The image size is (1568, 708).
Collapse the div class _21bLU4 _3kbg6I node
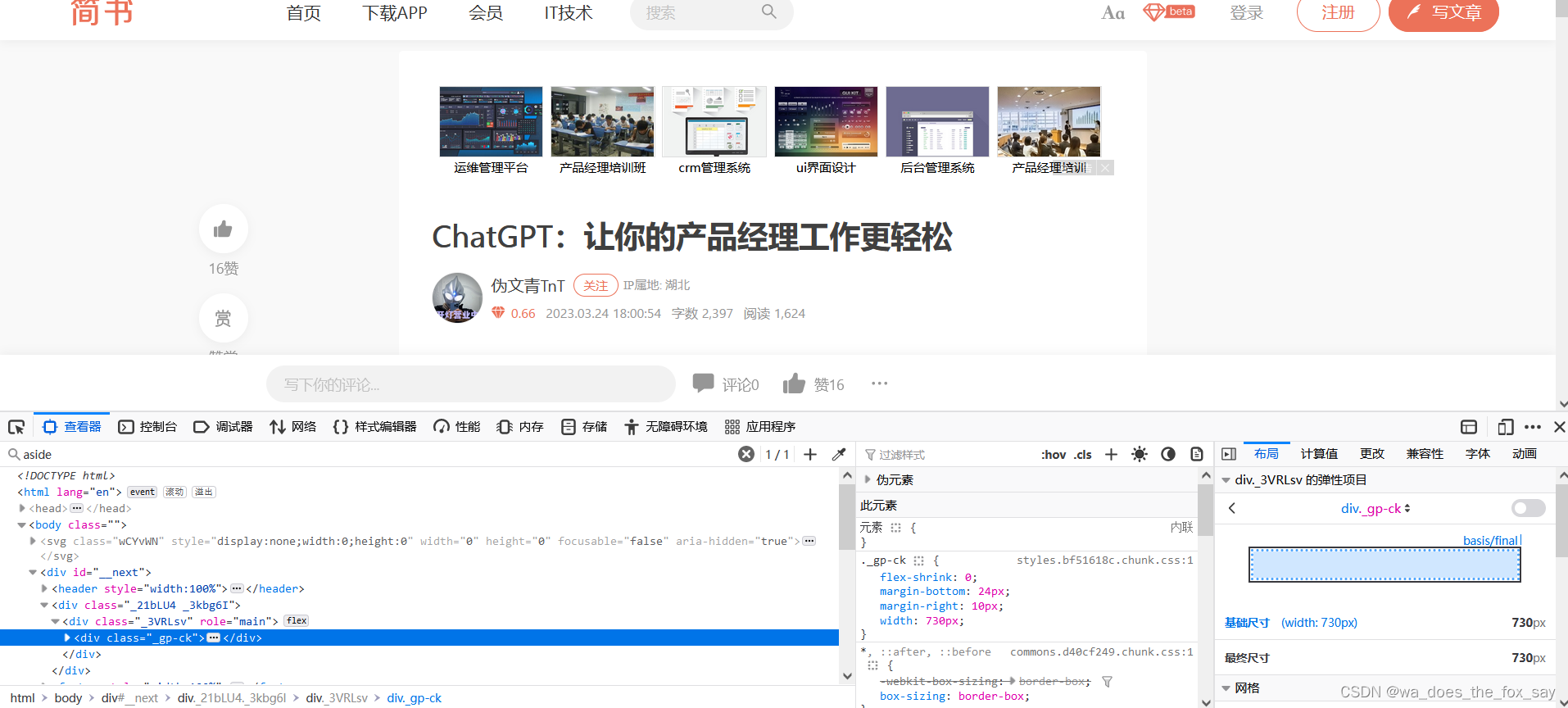[44, 606]
